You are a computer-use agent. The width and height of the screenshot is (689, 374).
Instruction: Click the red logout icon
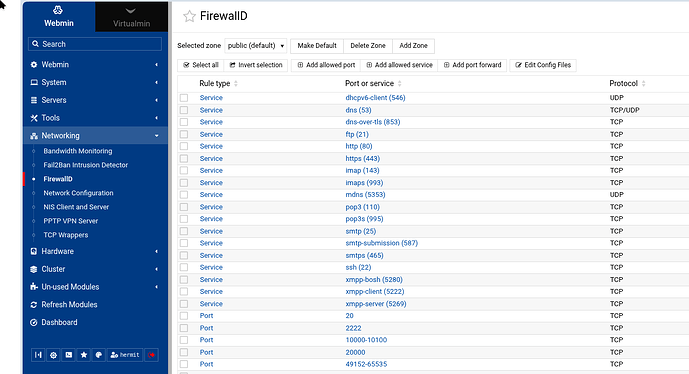coord(151,355)
